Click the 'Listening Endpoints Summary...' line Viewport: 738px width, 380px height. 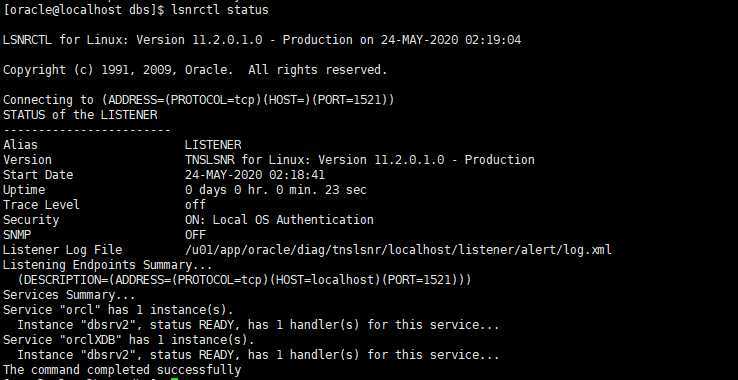point(108,265)
